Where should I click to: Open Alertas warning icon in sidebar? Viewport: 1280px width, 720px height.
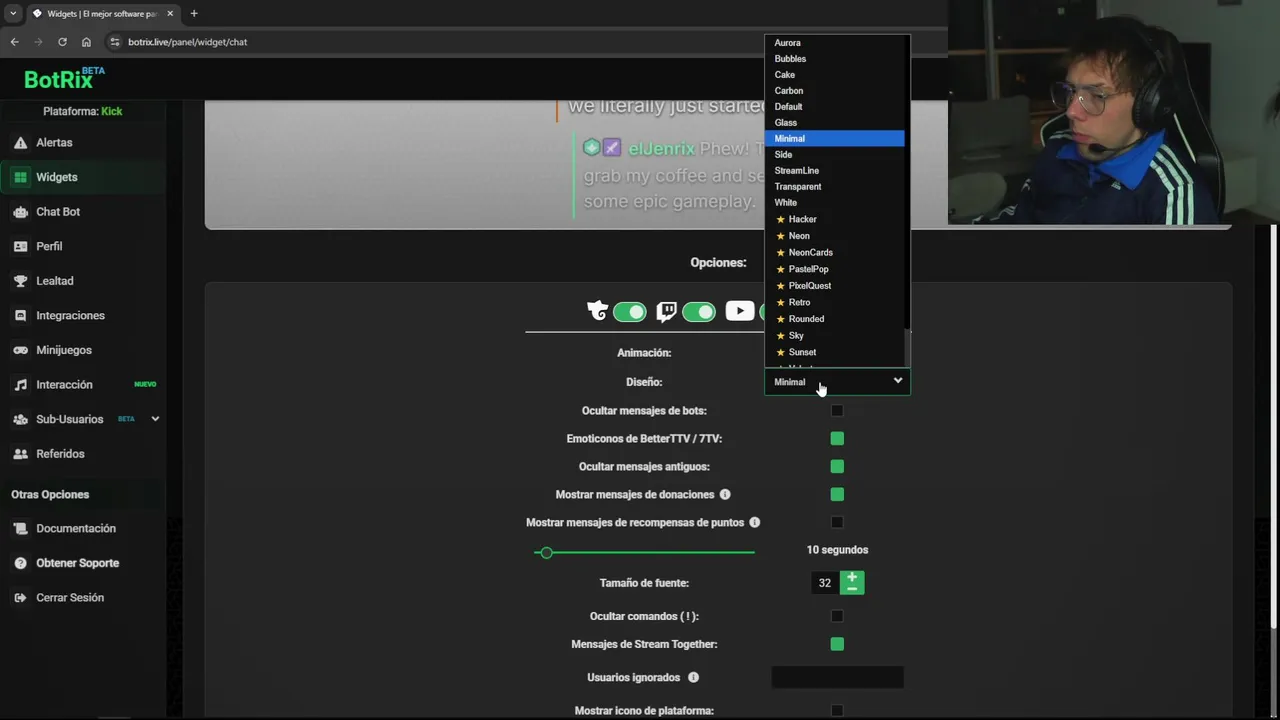tap(20, 143)
